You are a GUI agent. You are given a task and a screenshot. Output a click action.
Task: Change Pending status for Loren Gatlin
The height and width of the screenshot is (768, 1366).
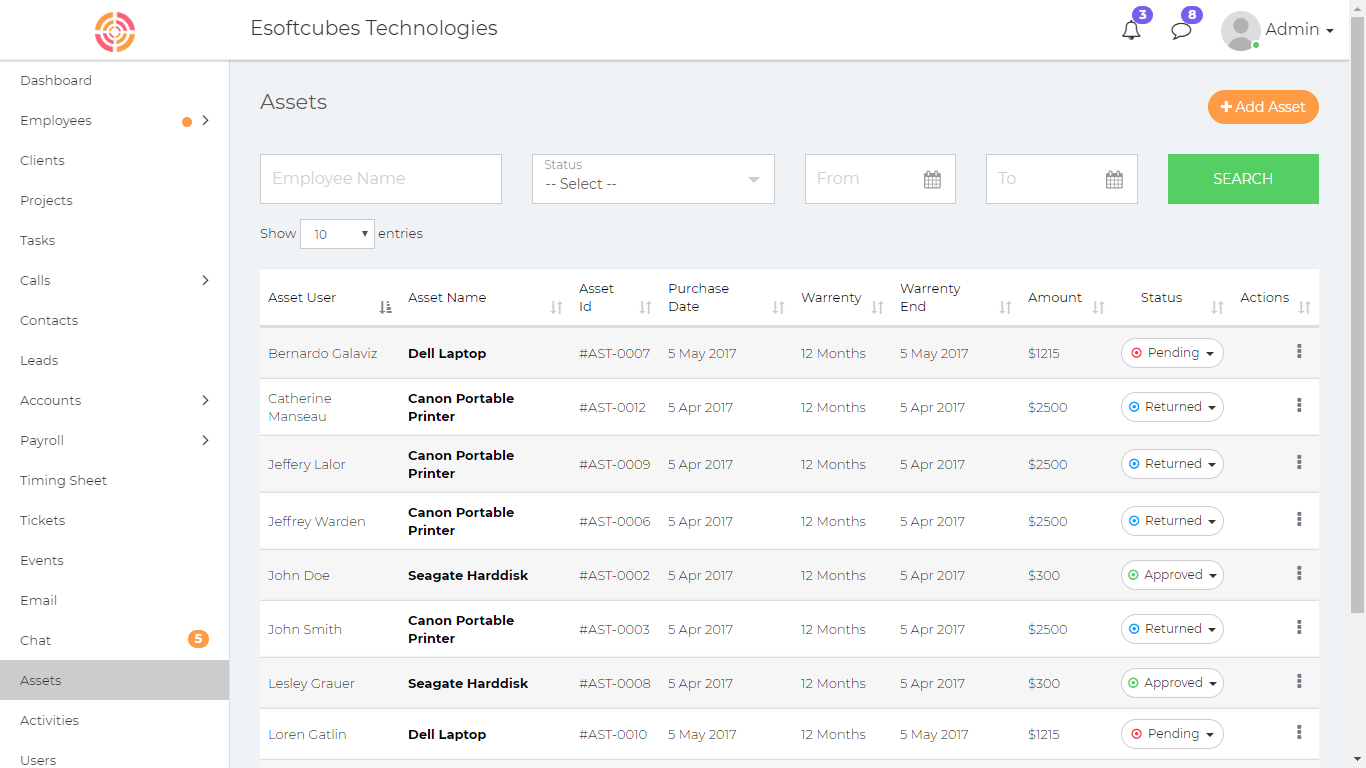tap(1172, 734)
